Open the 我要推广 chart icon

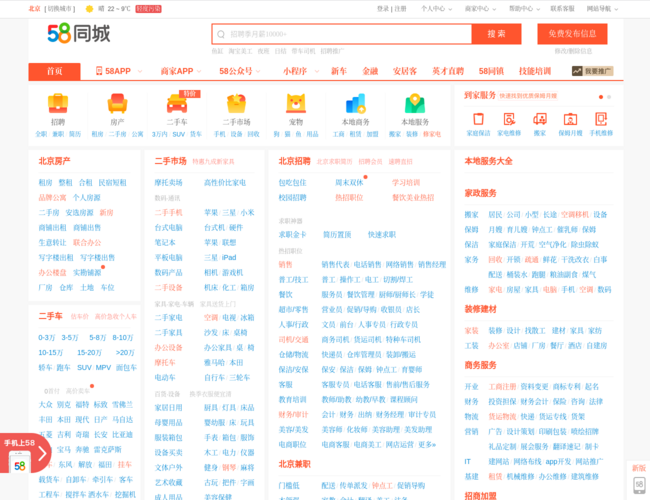pos(577,71)
